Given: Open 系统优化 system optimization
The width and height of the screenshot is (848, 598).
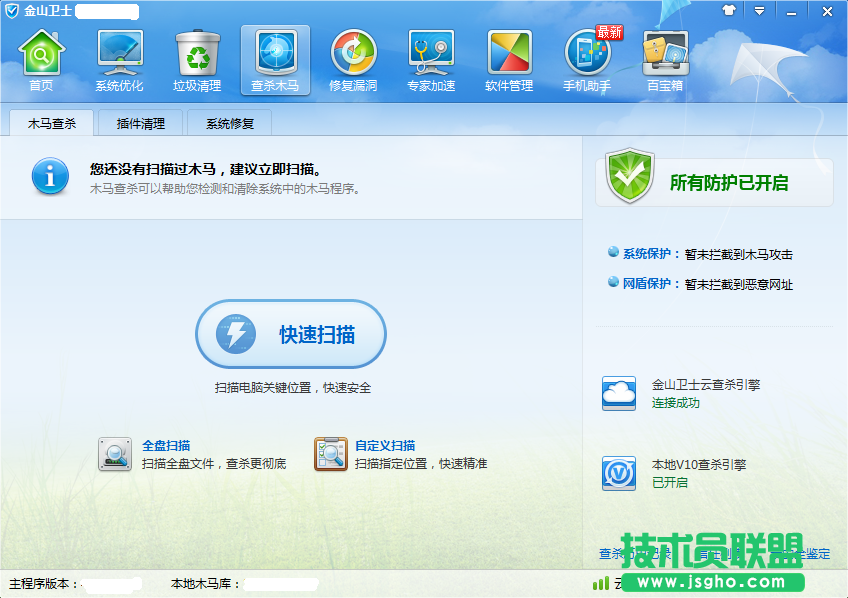Looking at the screenshot, I should pos(119,60).
